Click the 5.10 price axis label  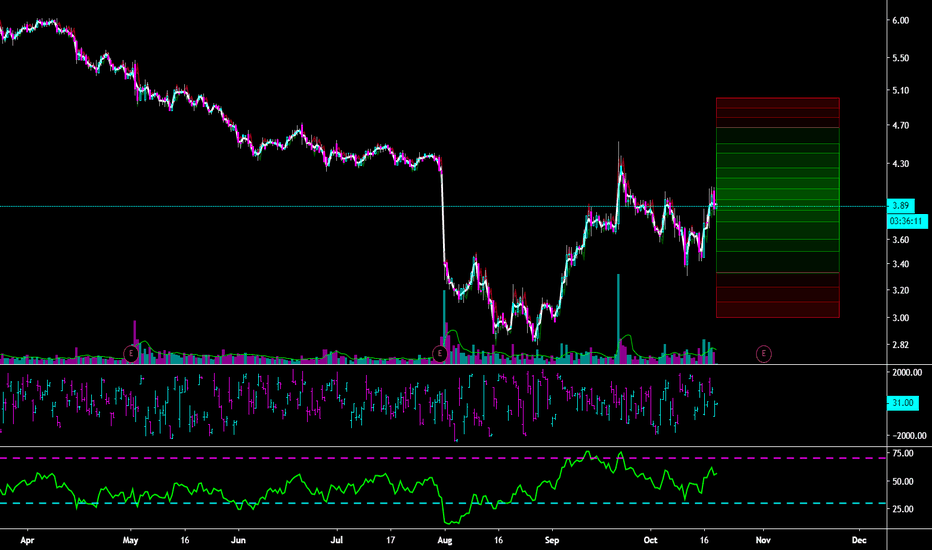click(900, 90)
